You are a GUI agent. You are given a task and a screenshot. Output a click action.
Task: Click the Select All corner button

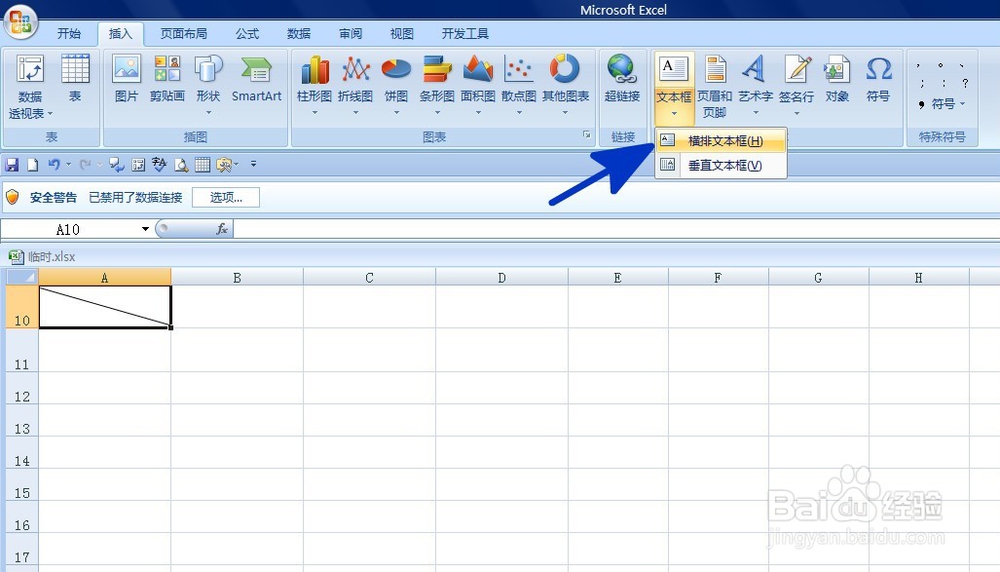(22, 277)
